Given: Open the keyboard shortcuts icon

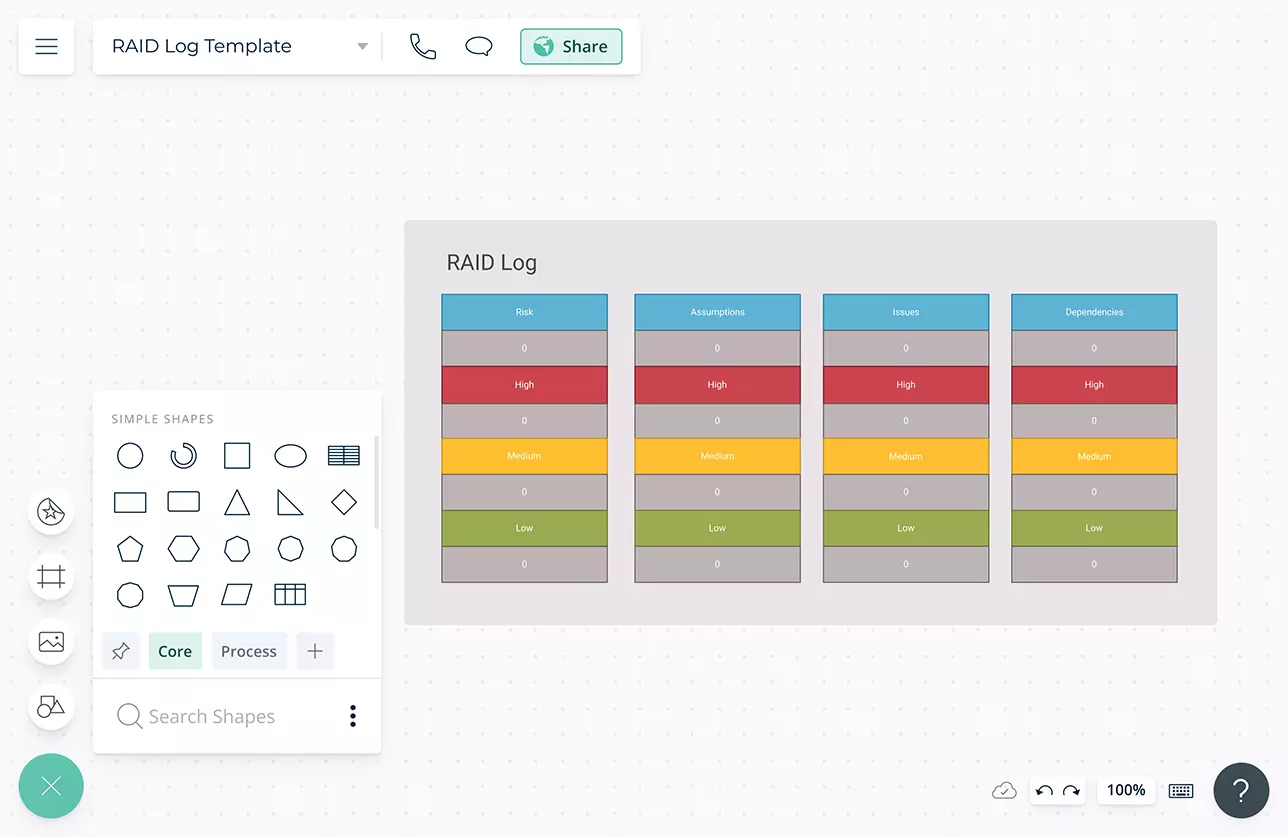Looking at the screenshot, I should pyautogui.click(x=1181, y=791).
